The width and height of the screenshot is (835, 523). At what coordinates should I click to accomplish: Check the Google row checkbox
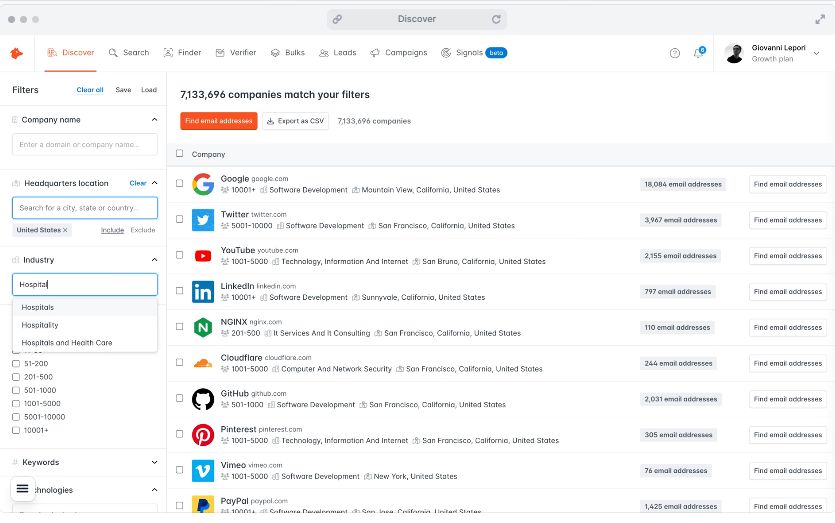[x=179, y=183]
